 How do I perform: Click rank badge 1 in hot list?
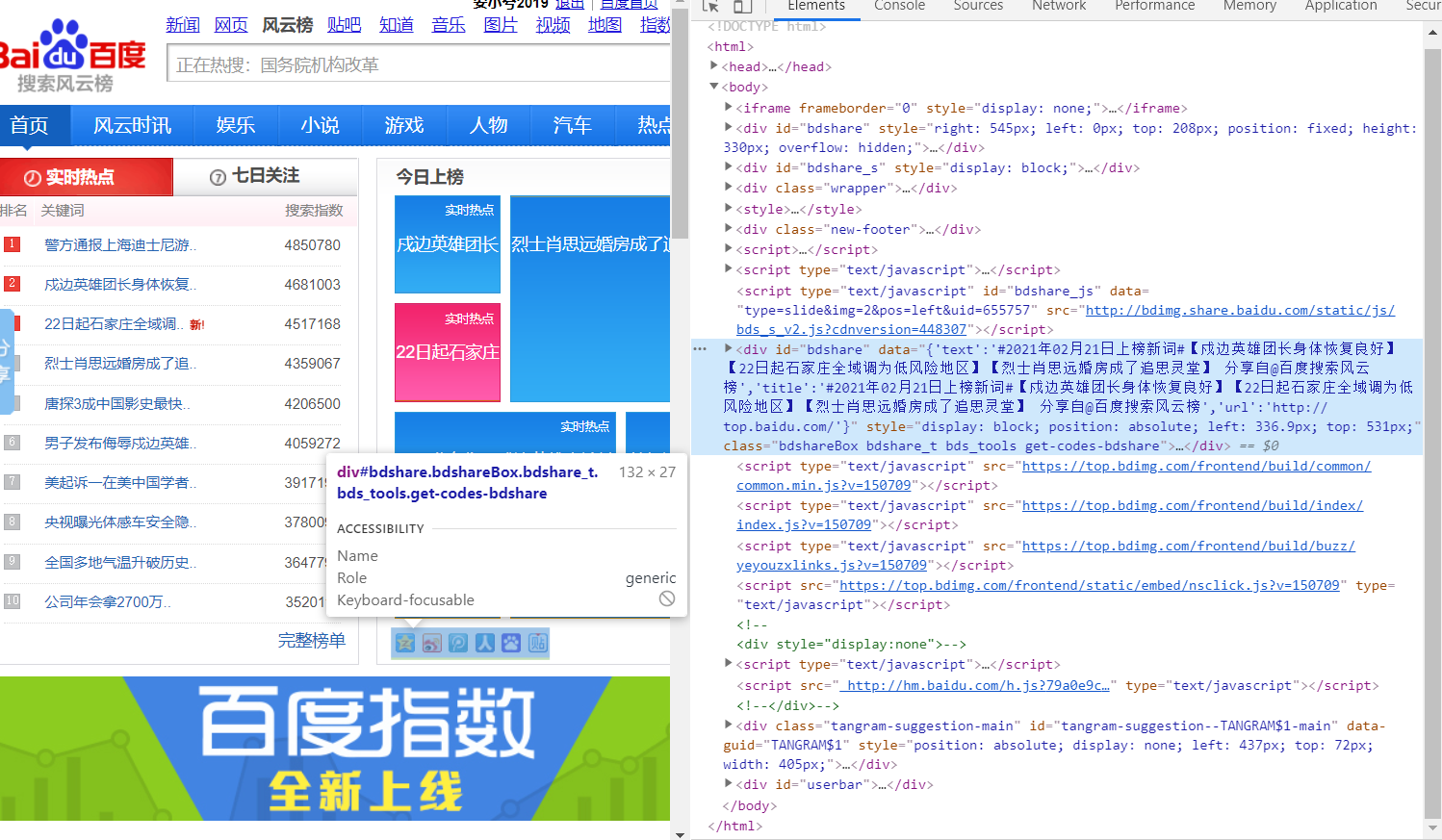(x=12, y=244)
